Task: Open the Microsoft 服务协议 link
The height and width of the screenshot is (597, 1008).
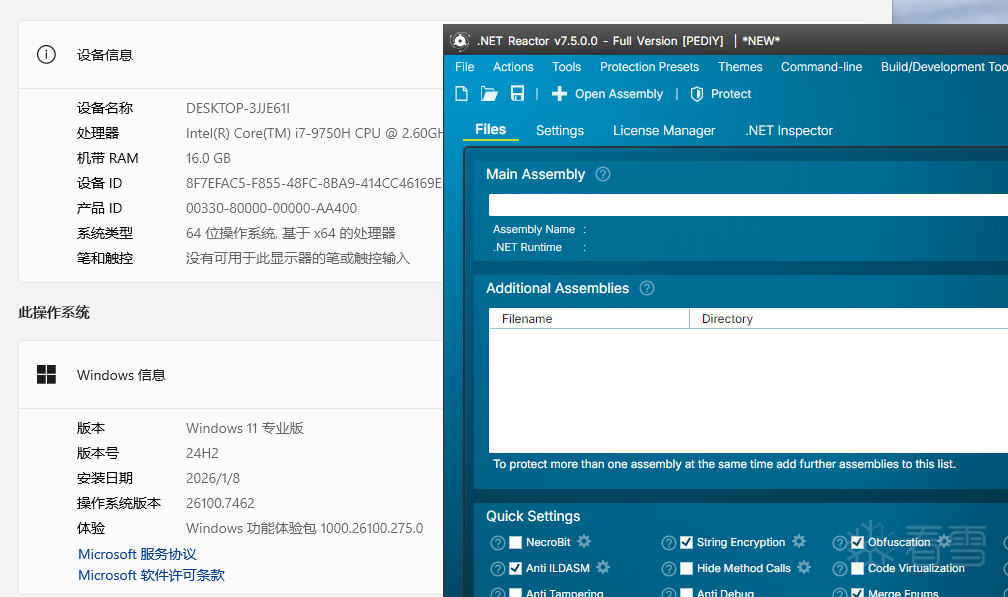Action: click(x=138, y=554)
